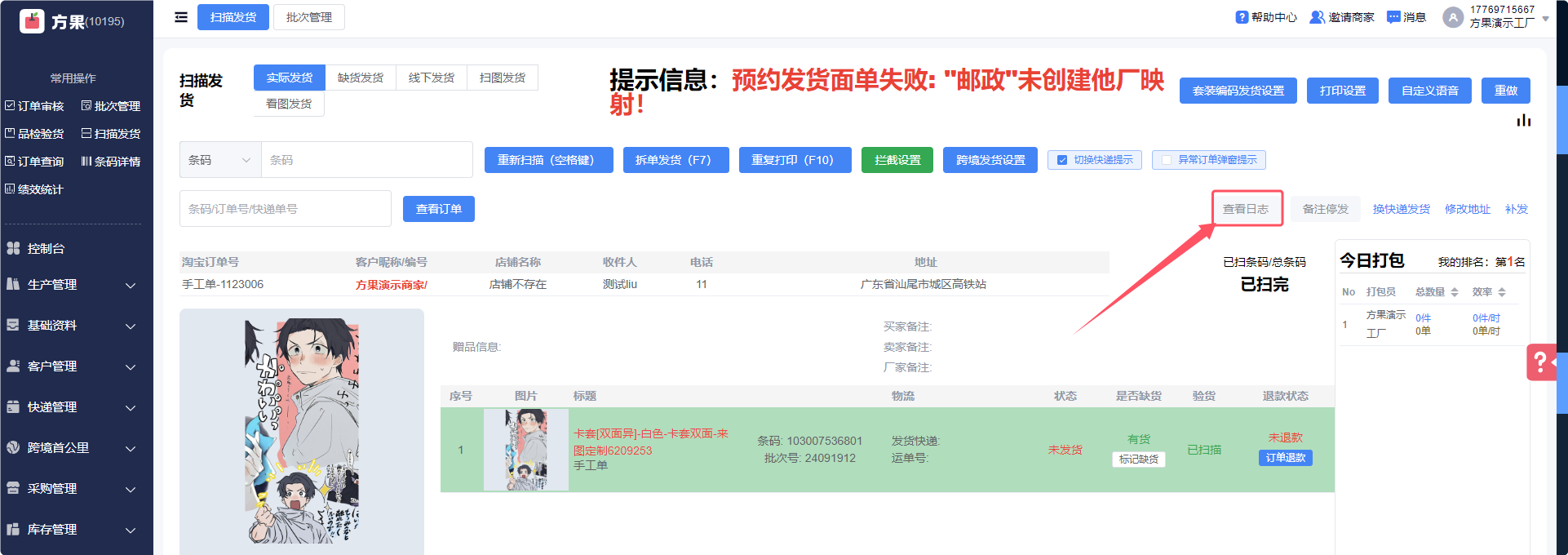Switch to the 批次管理 top tab
This screenshot has height=555, width=1568.
tap(309, 17)
